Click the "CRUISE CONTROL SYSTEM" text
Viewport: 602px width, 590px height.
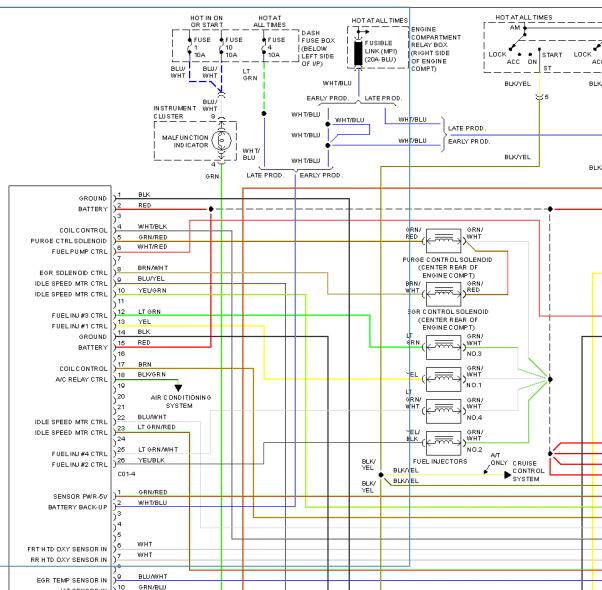(x=528, y=471)
